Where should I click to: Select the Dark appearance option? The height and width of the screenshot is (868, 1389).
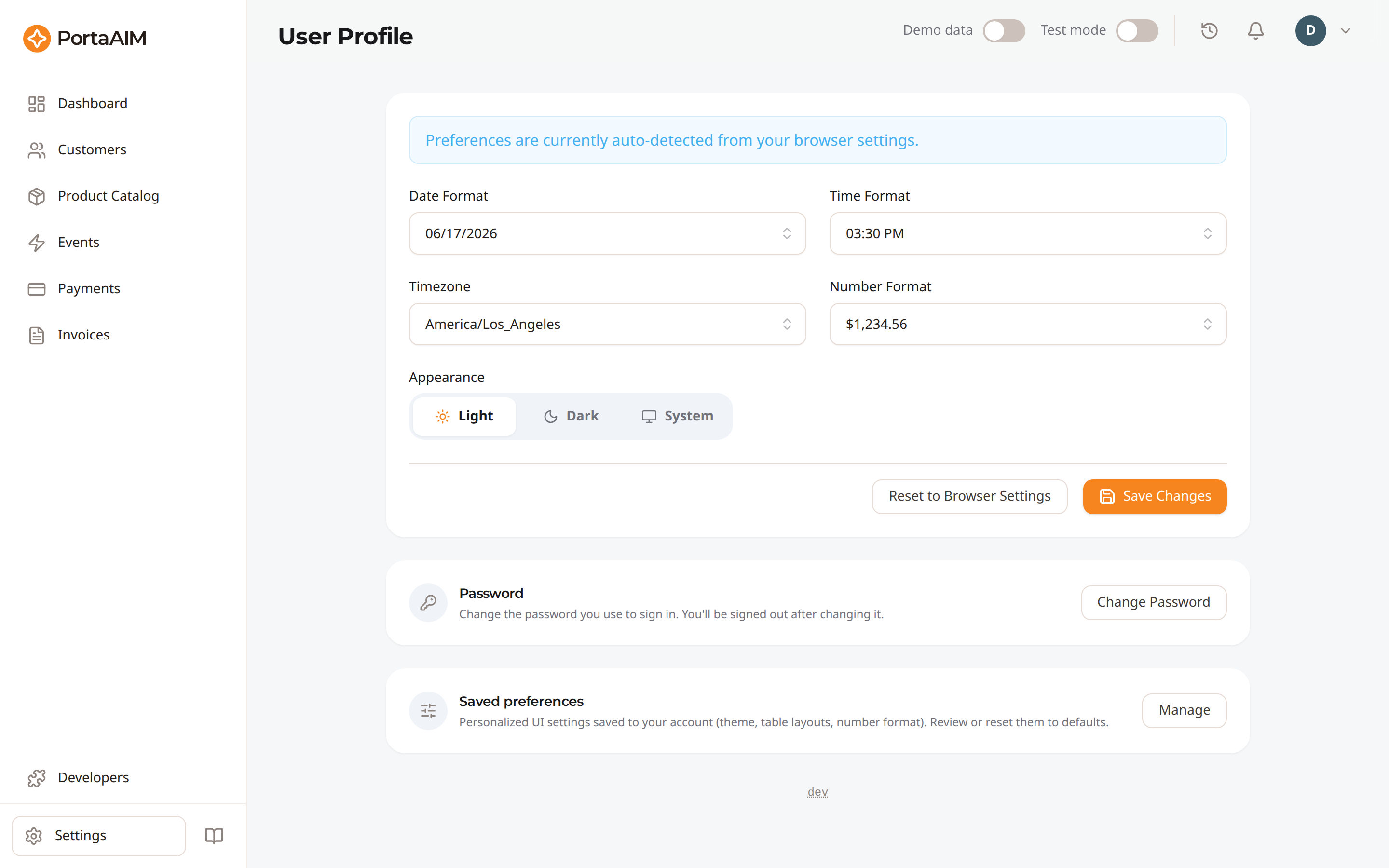pos(571,416)
